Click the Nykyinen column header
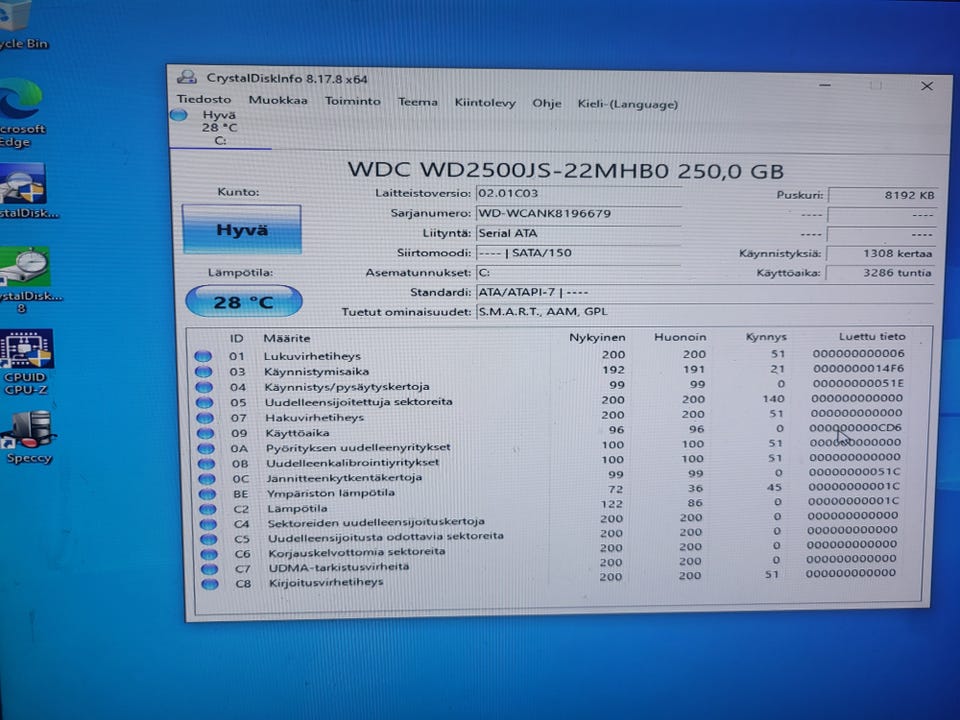This screenshot has width=960, height=720. pos(597,337)
